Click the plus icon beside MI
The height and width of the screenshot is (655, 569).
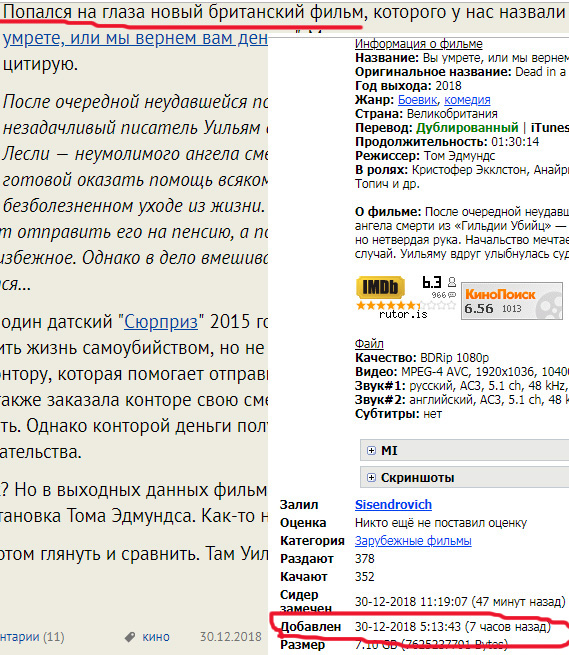(x=371, y=450)
